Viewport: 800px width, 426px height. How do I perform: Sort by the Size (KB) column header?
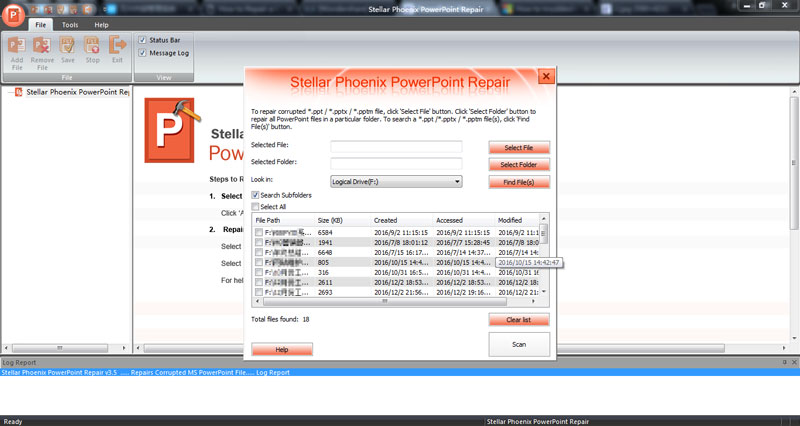click(x=343, y=220)
